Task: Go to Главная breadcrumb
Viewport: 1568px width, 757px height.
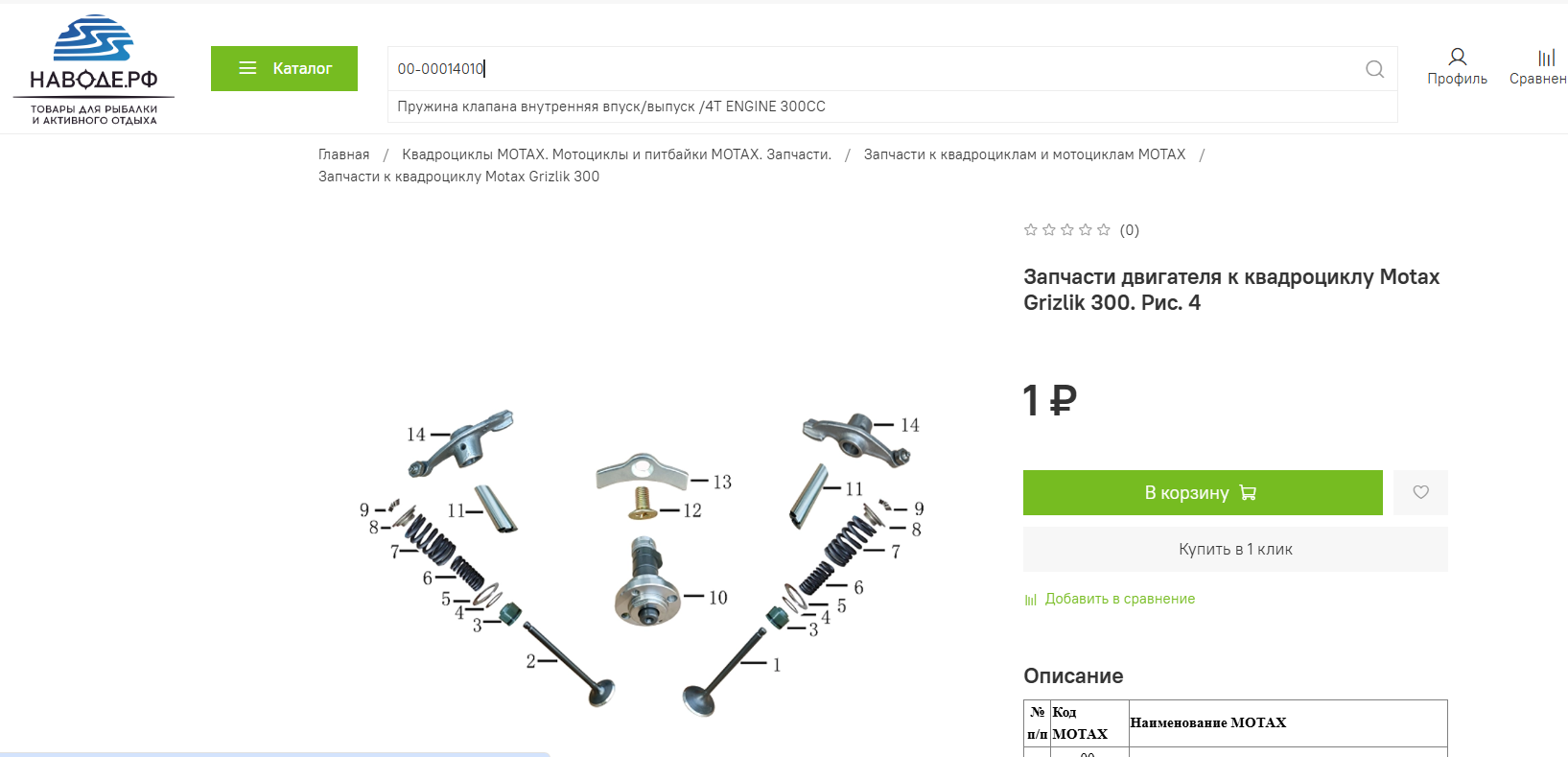Action: 343,154
